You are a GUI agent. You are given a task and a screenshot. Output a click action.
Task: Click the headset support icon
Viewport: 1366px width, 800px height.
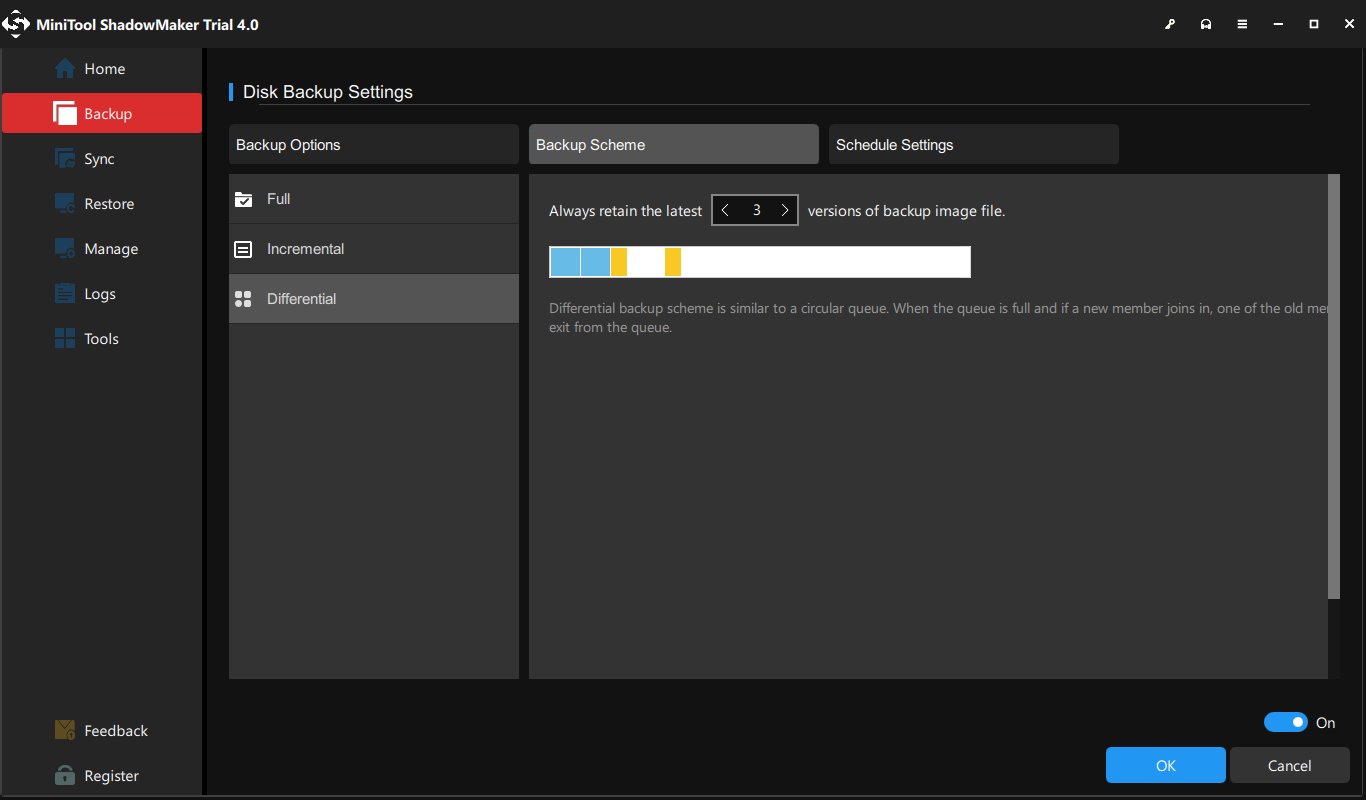click(1206, 24)
